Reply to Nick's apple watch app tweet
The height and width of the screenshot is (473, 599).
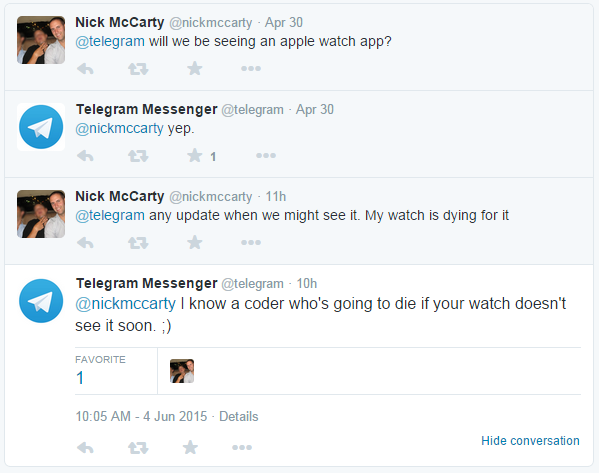tap(85, 69)
